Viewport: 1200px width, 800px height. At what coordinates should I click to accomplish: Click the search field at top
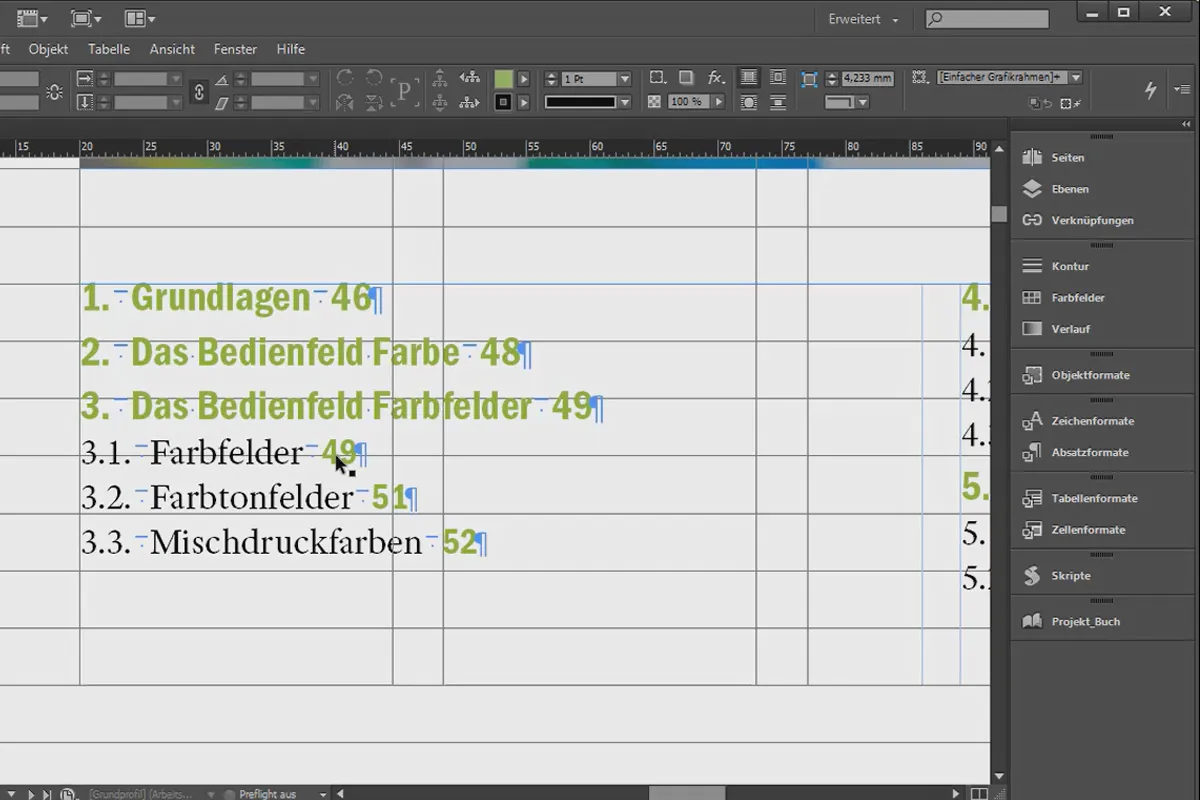[x=987, y=18]
